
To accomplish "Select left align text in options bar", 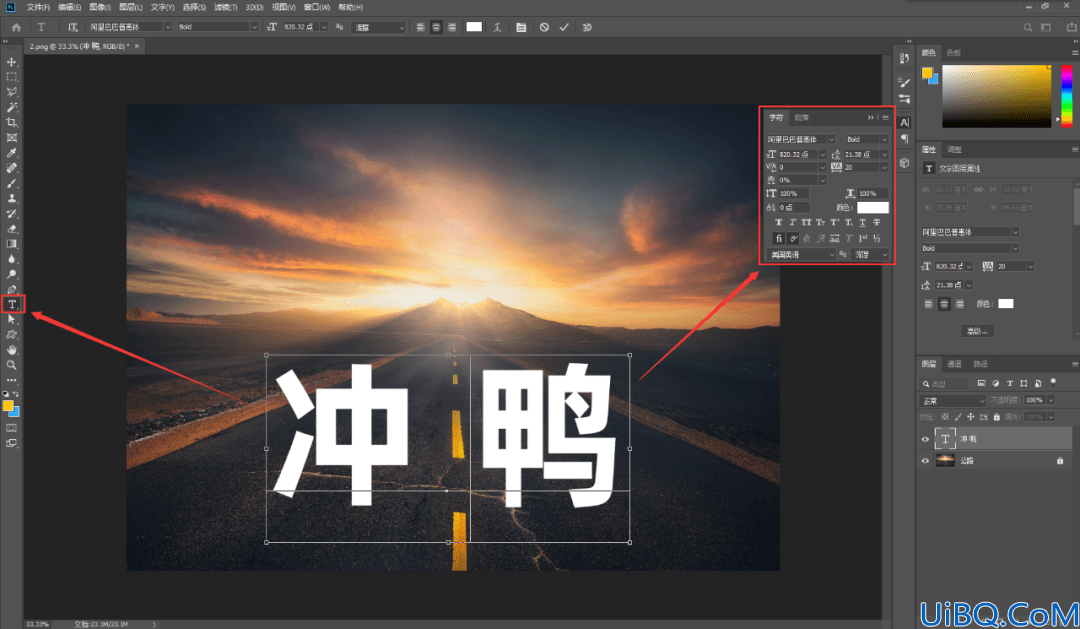I will click(x=420, y=28).
